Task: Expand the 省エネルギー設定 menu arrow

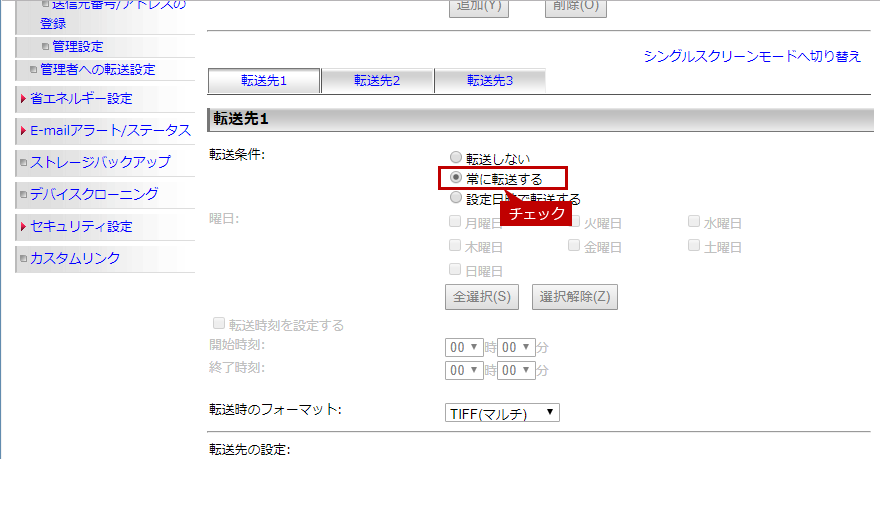Action: click(24, 99)
